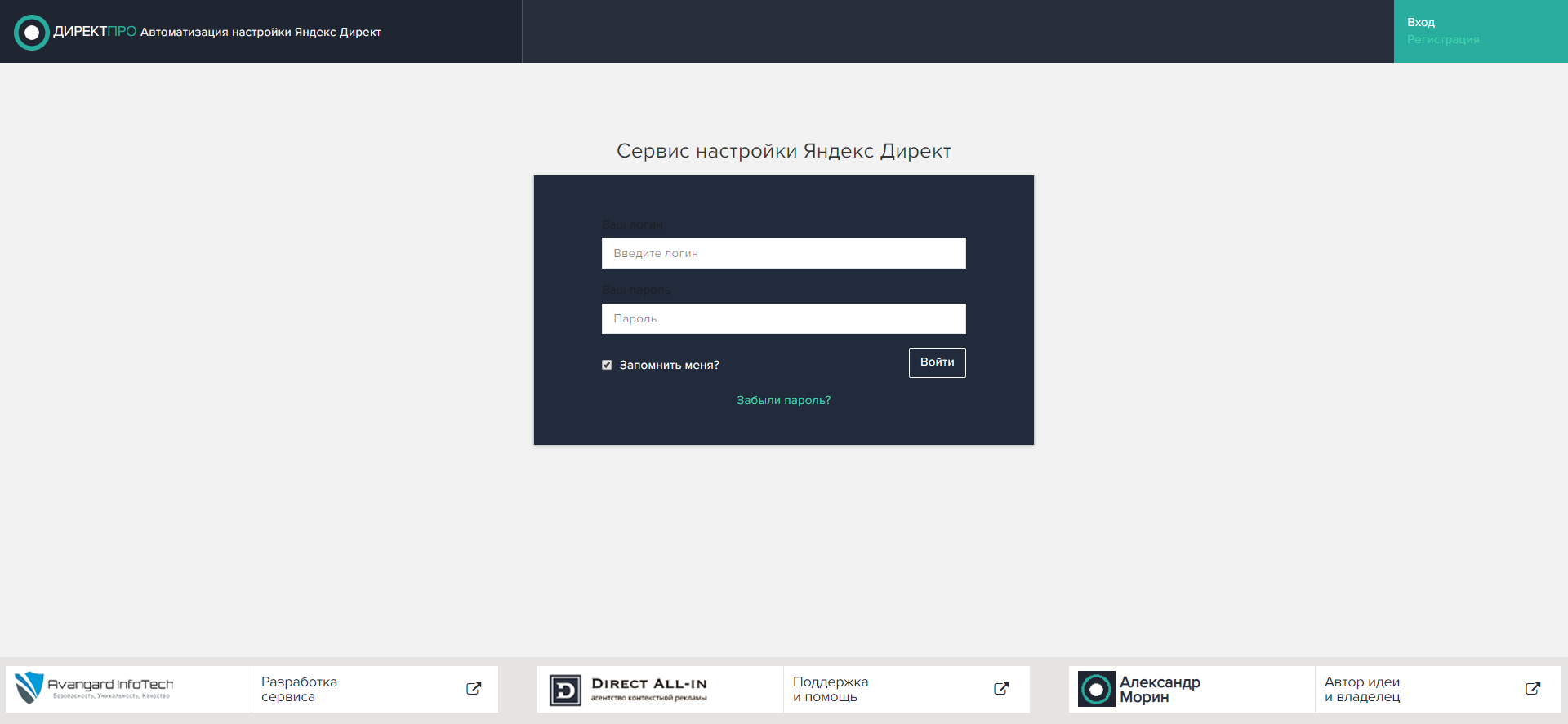Open the Забыли пароль? link
The height and width of the screenshot is (724, 1568).
coord(784,400)
